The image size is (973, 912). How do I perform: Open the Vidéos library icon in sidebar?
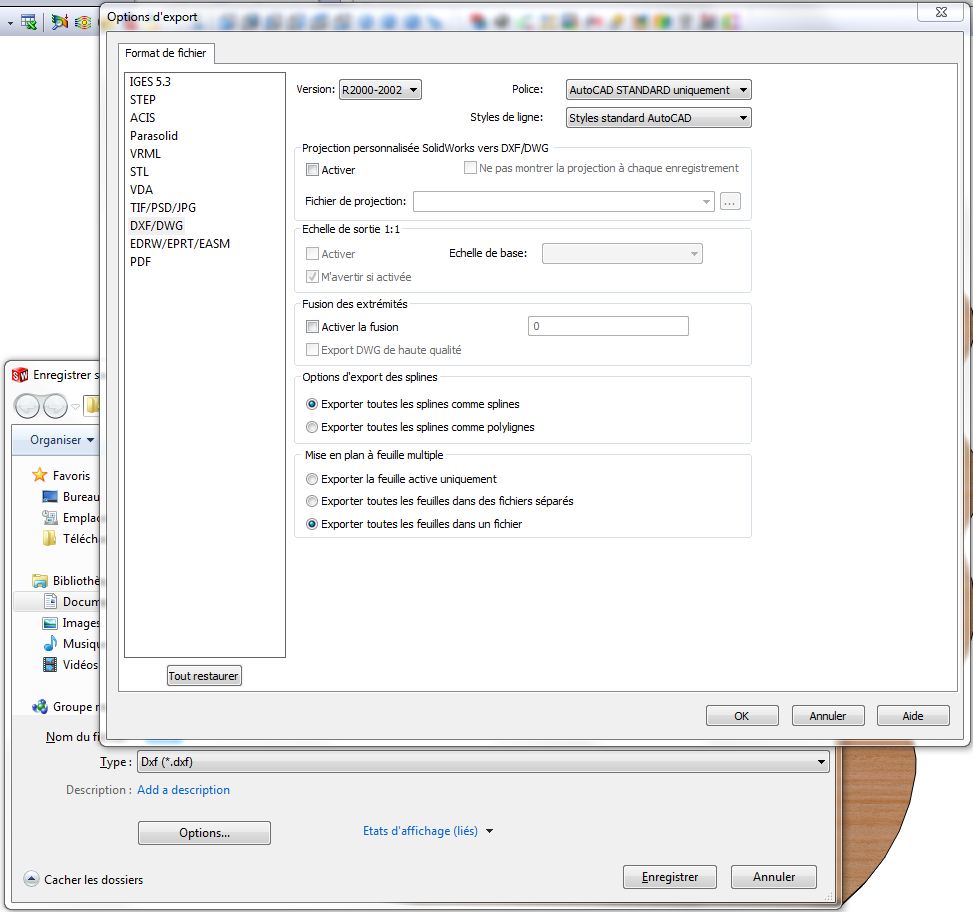pyautogui.click(x=50, y=664)
